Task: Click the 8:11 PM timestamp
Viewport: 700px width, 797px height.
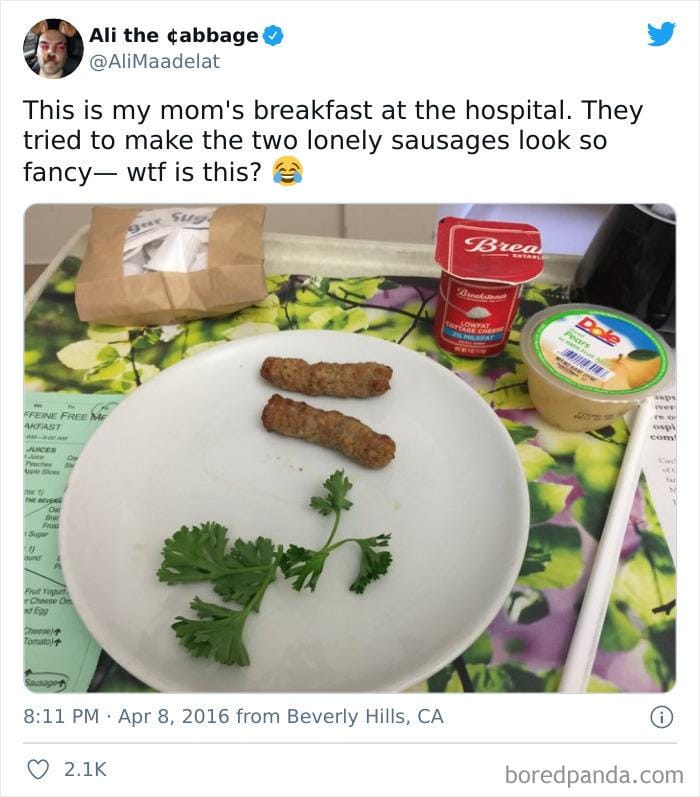Action: (x=60, y=717)
